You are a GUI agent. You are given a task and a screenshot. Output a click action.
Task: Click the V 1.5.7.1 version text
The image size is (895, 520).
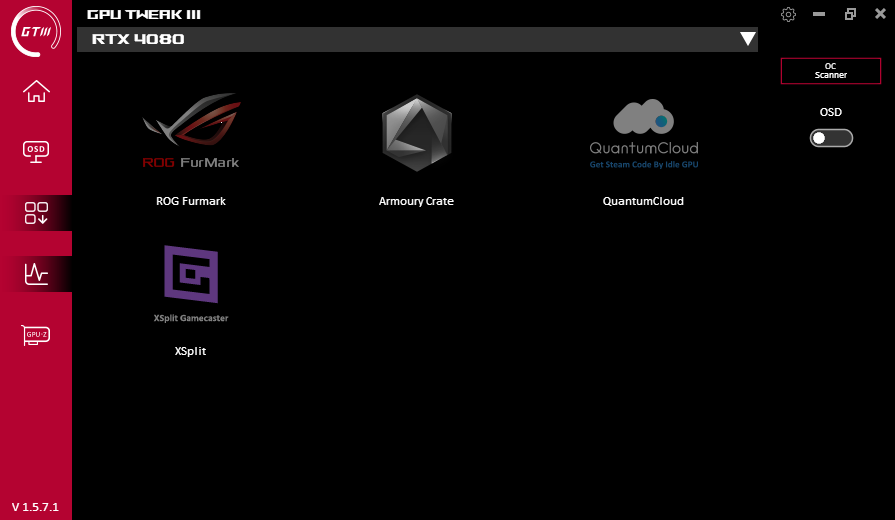[35, 507]
